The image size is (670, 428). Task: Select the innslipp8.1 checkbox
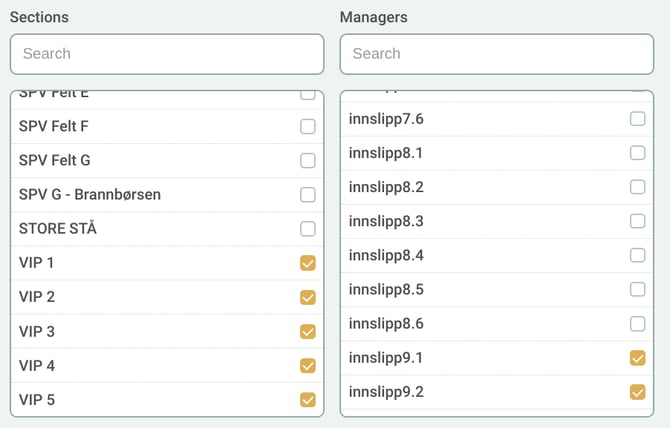pos(637,153)
